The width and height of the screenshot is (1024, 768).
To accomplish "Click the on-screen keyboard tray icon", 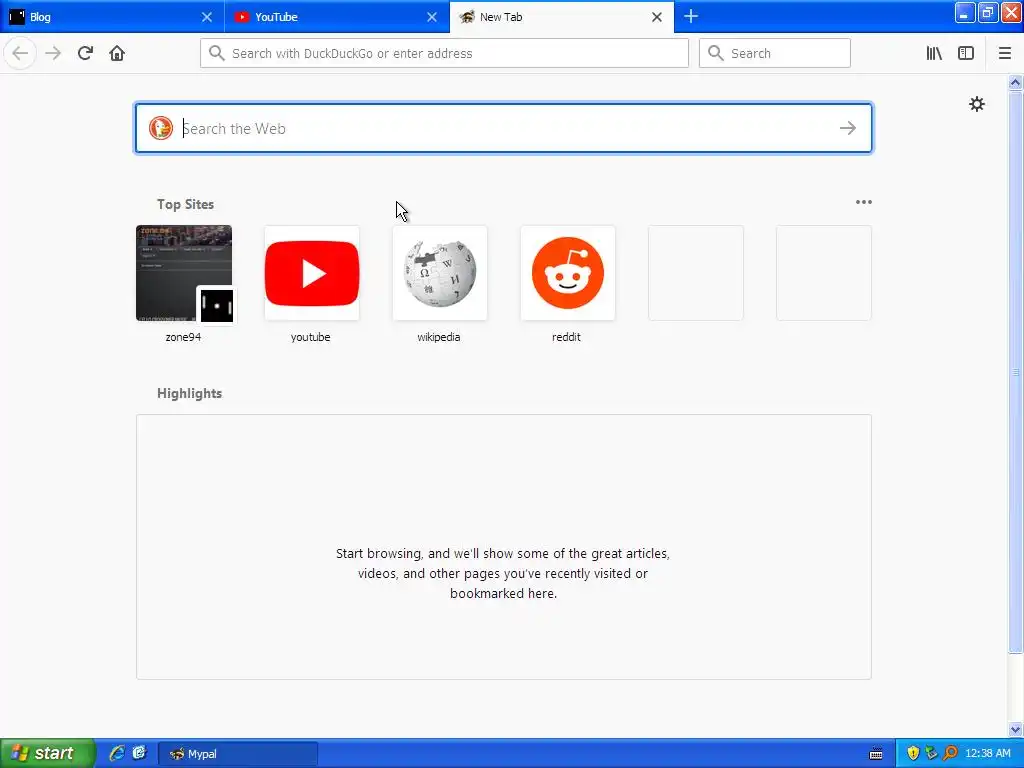I will (x=876, y=754).
